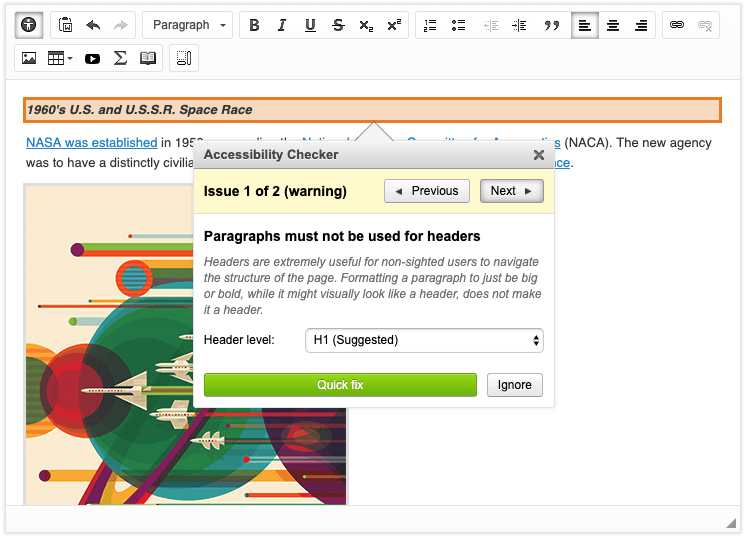Click the 'Accessibility Checker' dialog title
Image resolution: width=745 pixels, height=537 pixels.
pos(271,154)
